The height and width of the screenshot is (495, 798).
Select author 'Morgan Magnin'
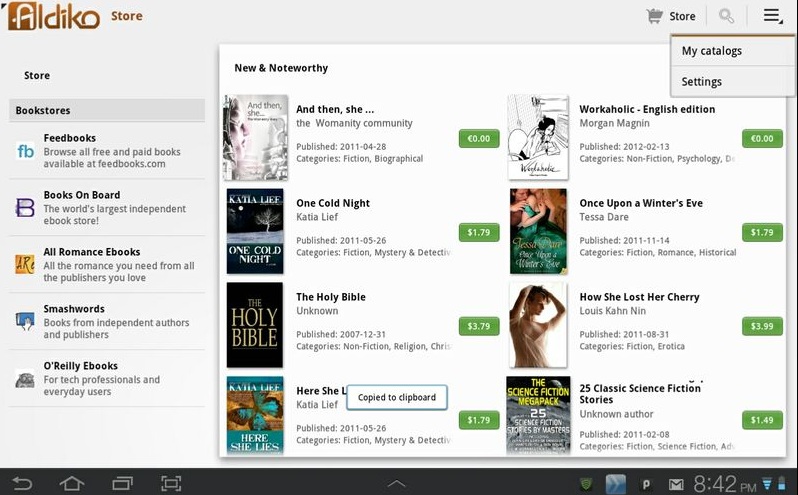pyautogui.click(x=614, y=123)
